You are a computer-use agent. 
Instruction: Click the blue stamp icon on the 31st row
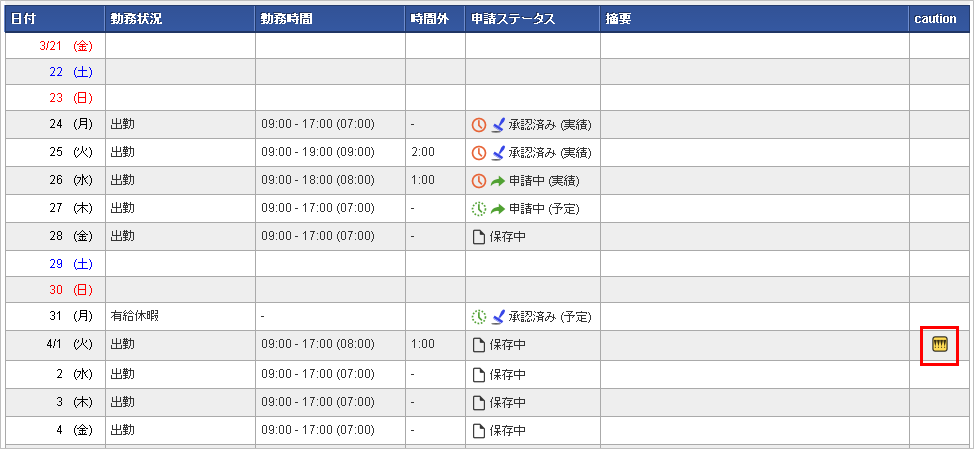[x=498, y=317]
